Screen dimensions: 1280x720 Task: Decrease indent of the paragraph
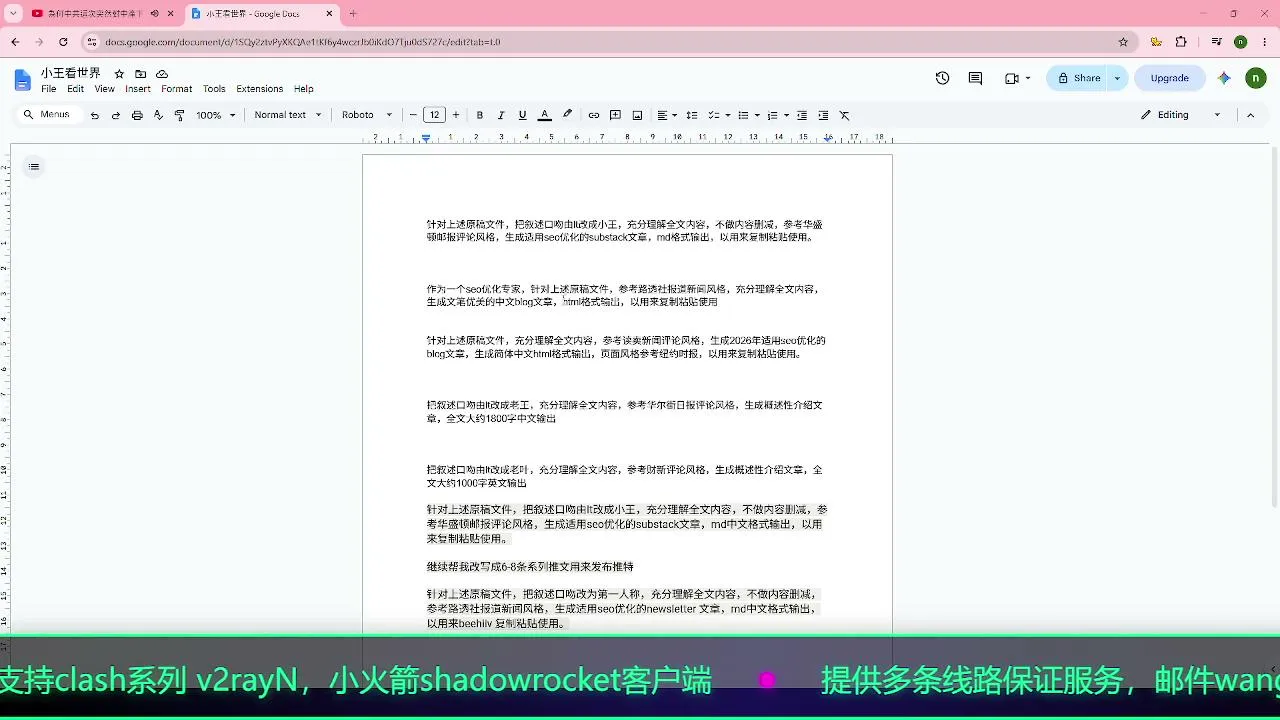tap(802, 115)
